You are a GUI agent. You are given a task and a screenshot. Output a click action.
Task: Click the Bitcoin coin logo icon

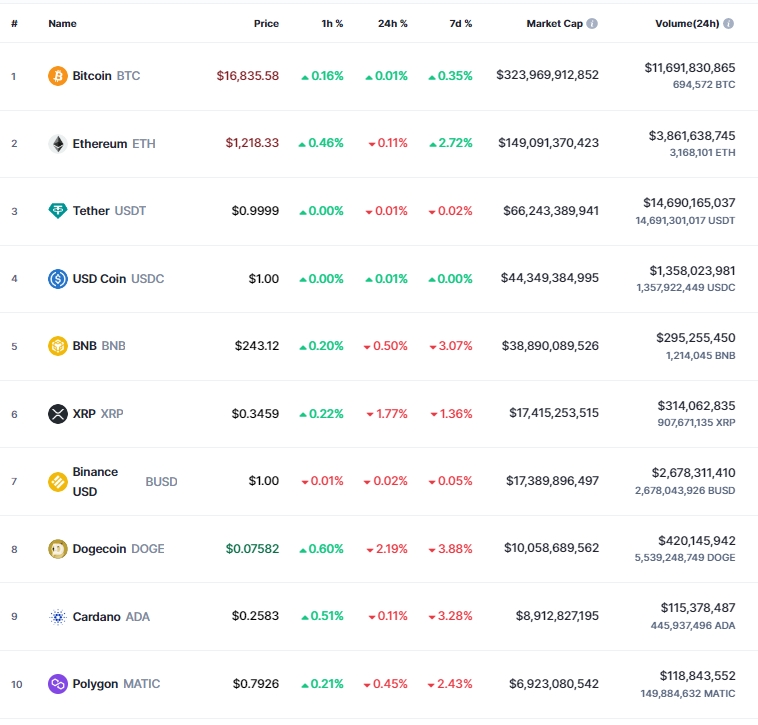click(x=58, y=76)
